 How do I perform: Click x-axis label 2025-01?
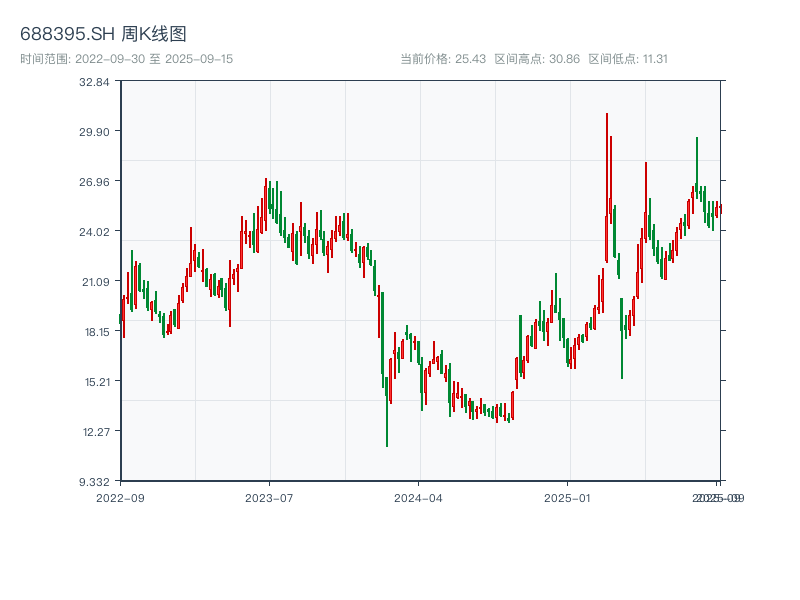click(x=567, y=498)
